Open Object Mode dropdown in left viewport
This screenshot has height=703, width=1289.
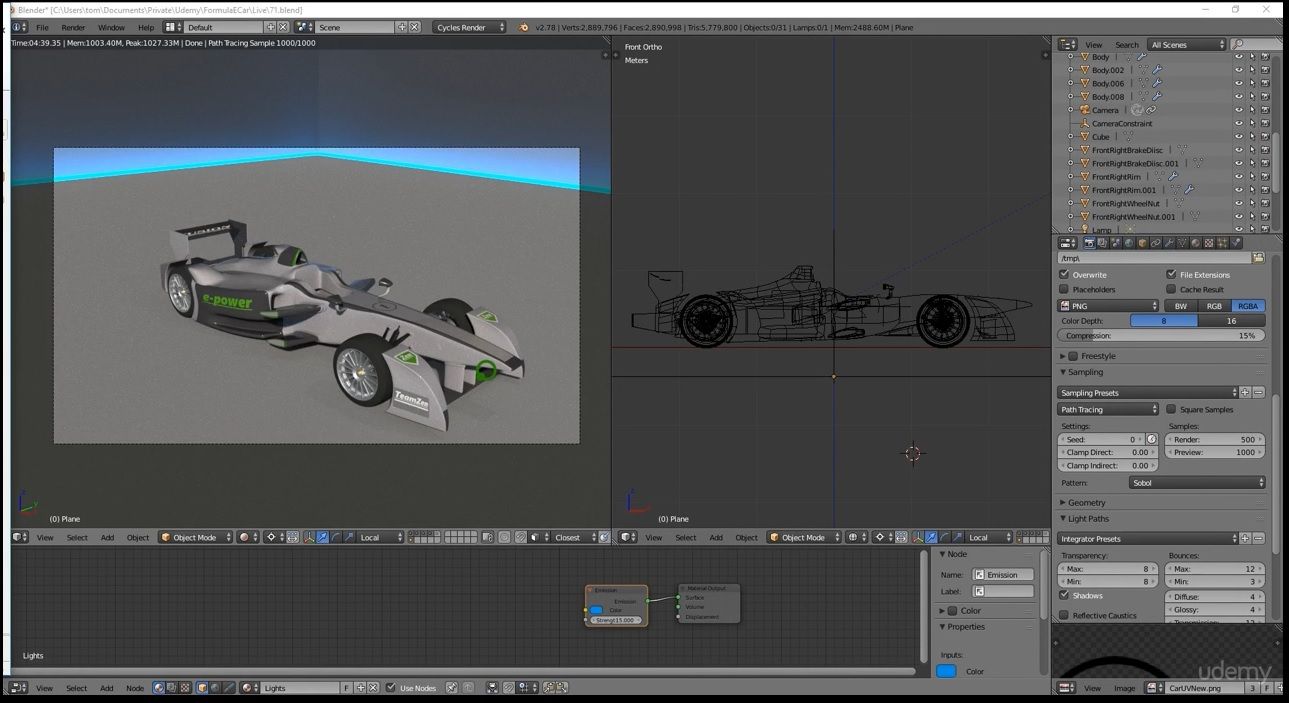(x=196, y=537)
